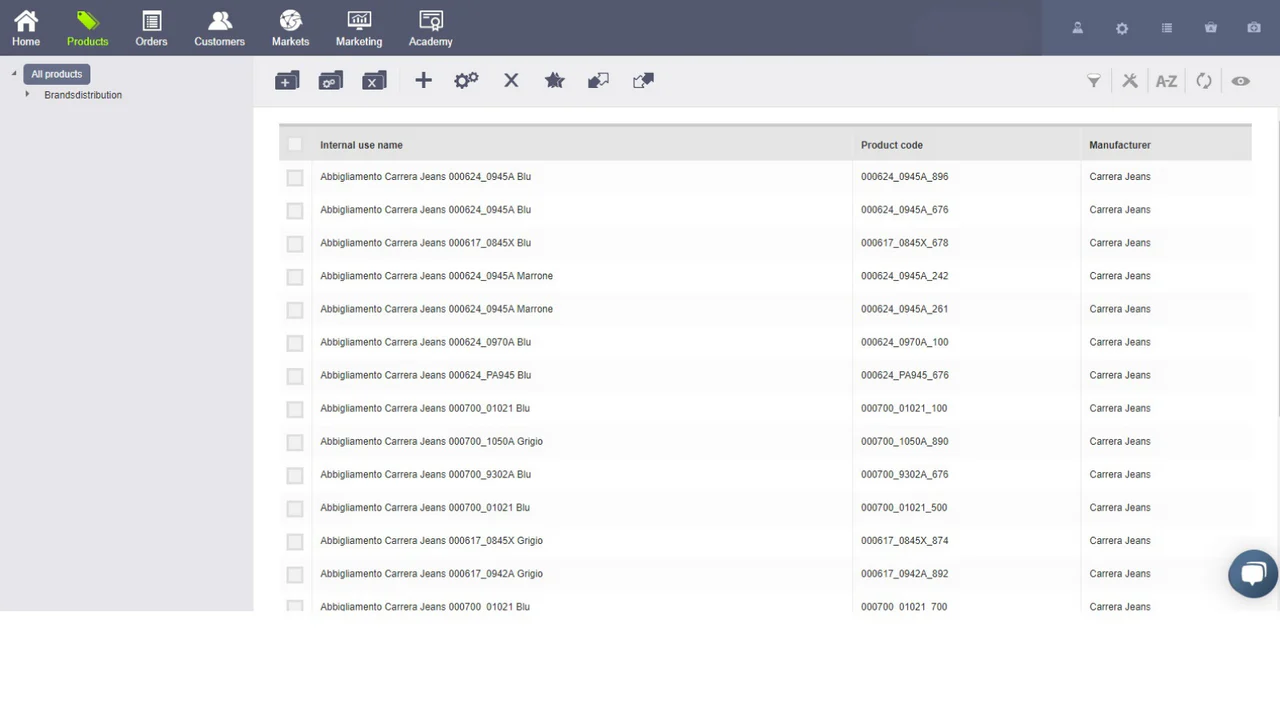Click the delete category folder icon
Viewport: 1280px width, 720px height.
tap(374, 81)
